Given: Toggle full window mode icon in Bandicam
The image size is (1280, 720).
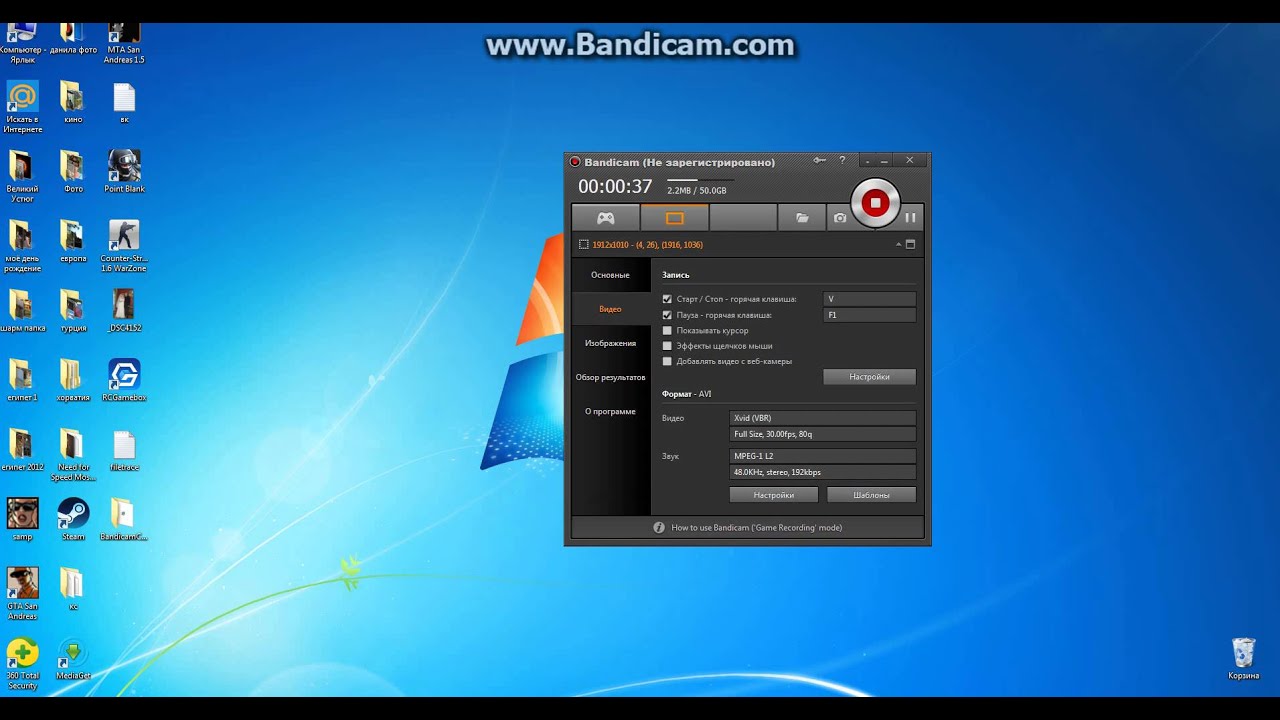Looking at the screenshot, I should click(910, 244).
